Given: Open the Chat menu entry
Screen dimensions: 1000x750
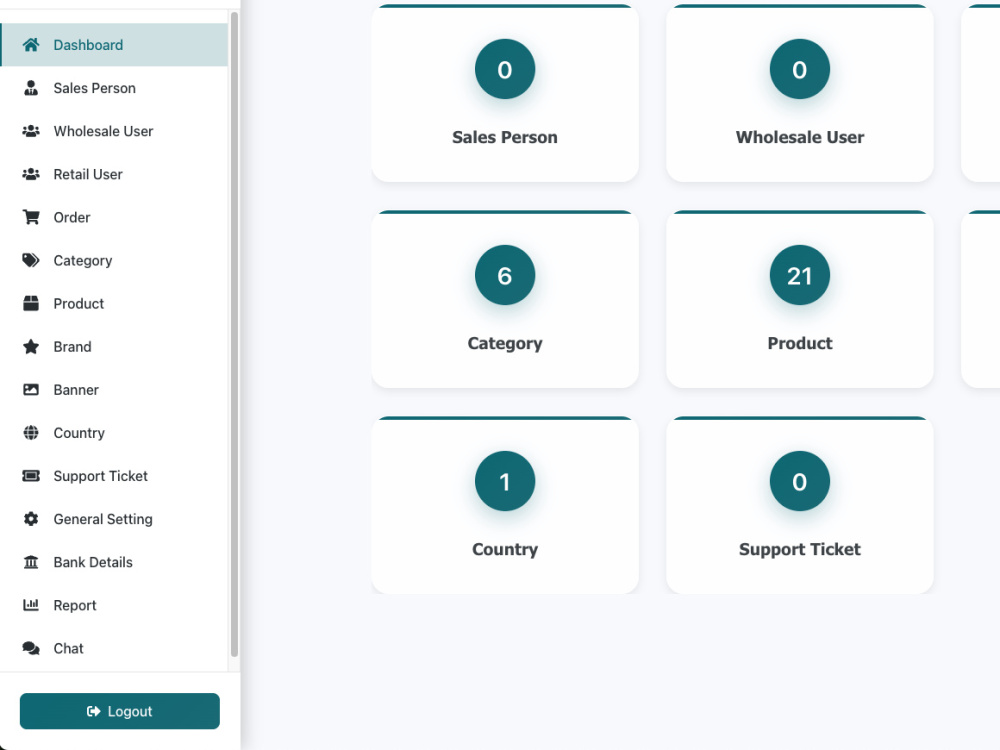Looking at the screenshot, I should pyautogui.click(x=114, y=648).
